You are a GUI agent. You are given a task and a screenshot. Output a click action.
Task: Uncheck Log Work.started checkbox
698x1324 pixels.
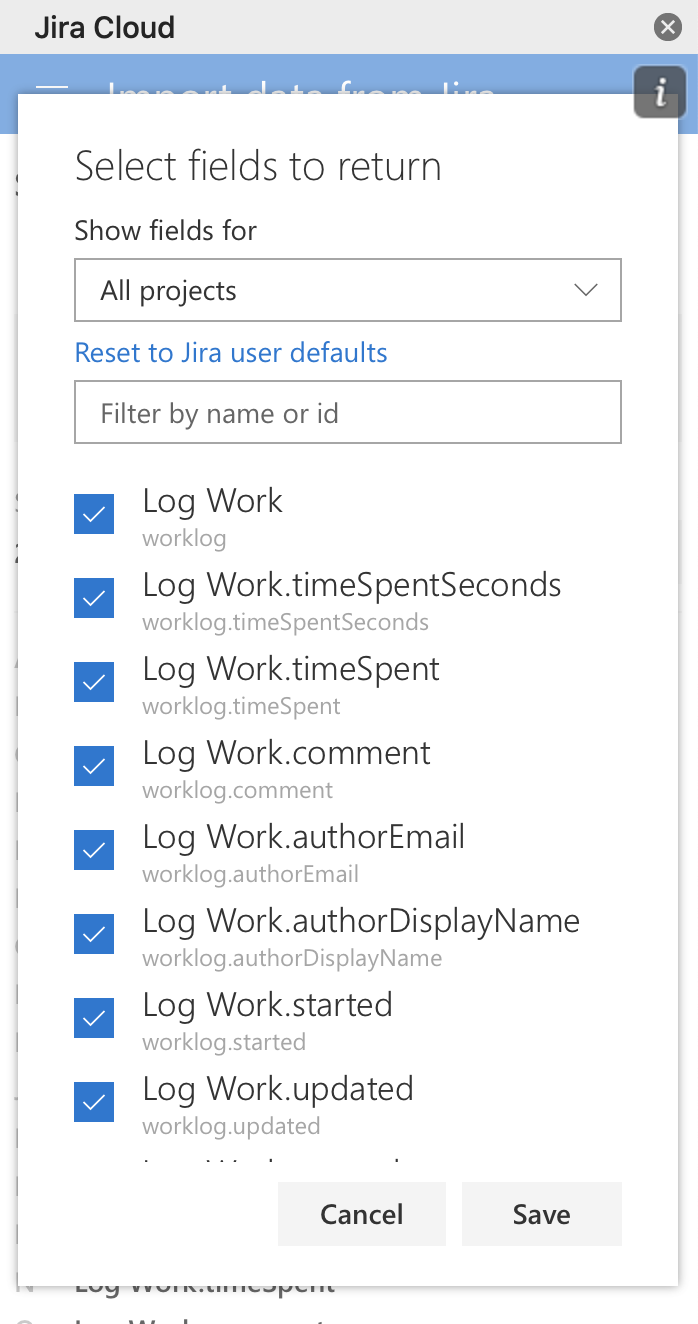[x=94, y=1018]
